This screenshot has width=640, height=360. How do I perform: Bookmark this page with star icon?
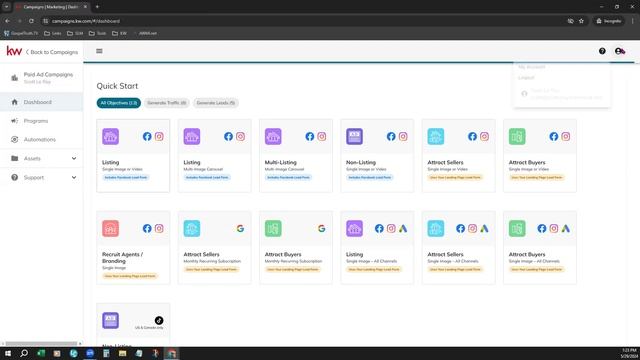pyautogui.click(x=581, y=21)
